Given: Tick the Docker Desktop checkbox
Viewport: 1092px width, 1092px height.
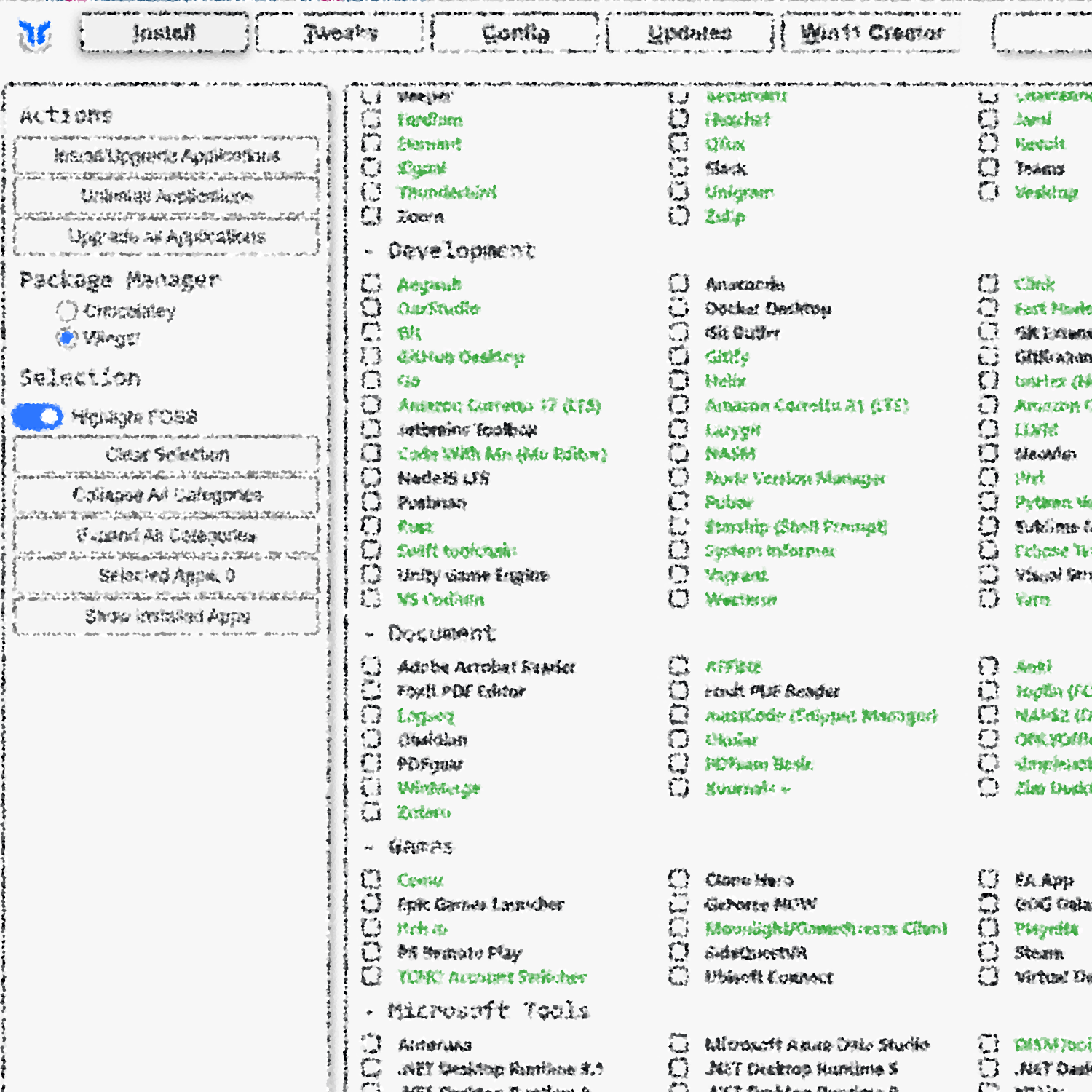Looking at the screenshot, I should click(x=678, y=309).
